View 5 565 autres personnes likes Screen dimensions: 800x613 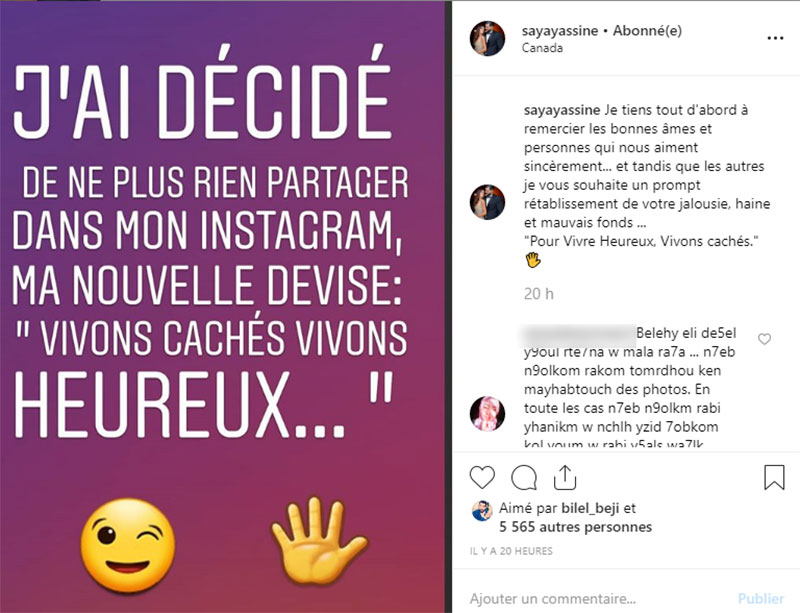click(575, 527)
